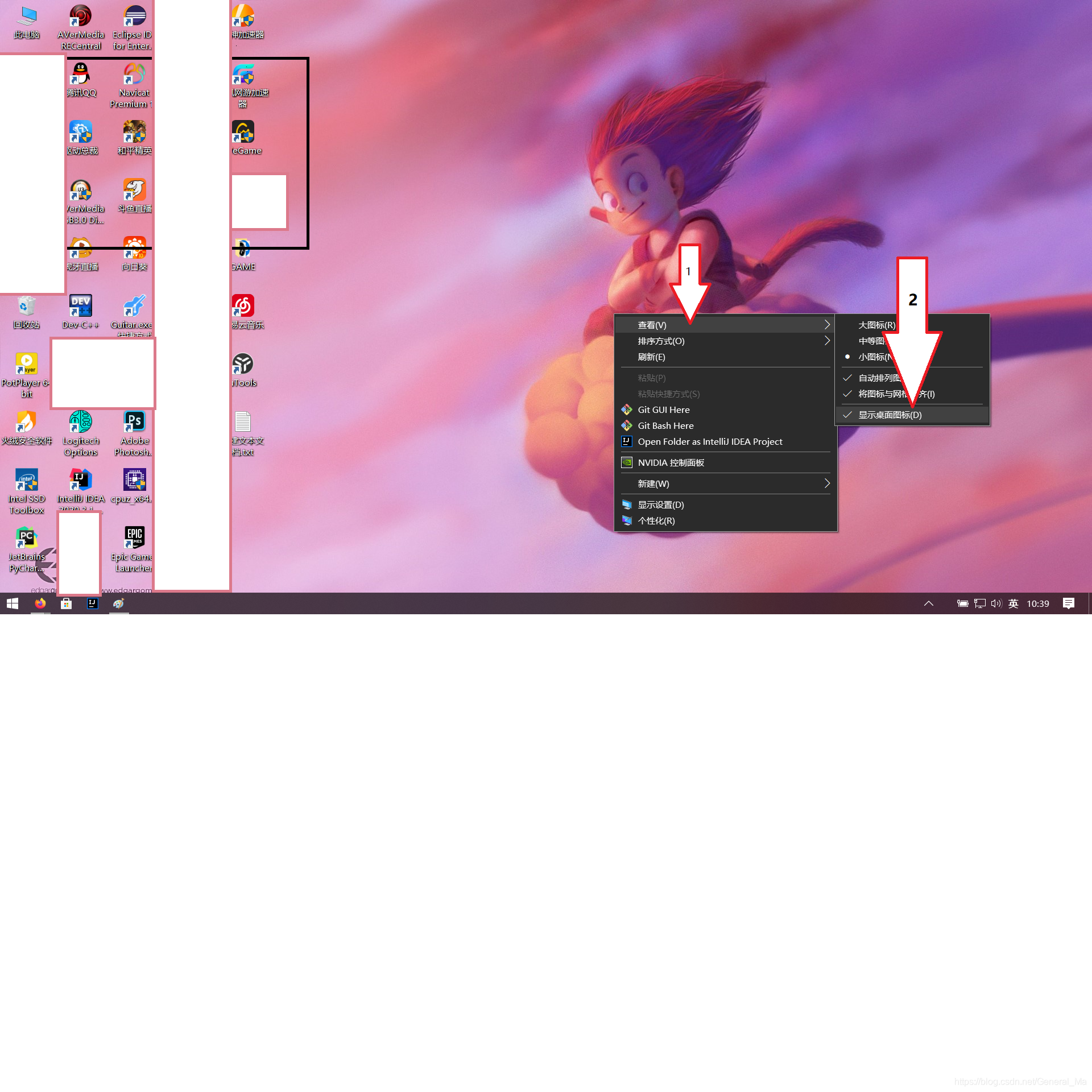Screen dimensions: 1092x1092
Task: Open the Intel SSD Toolbox shortcut
Action: [26, 480]
